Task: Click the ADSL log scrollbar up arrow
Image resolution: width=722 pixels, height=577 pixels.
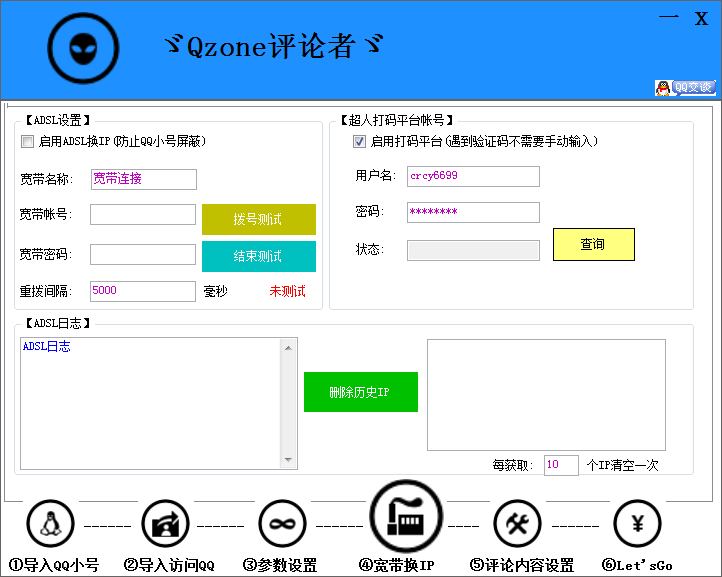Action: pos(289,348)
